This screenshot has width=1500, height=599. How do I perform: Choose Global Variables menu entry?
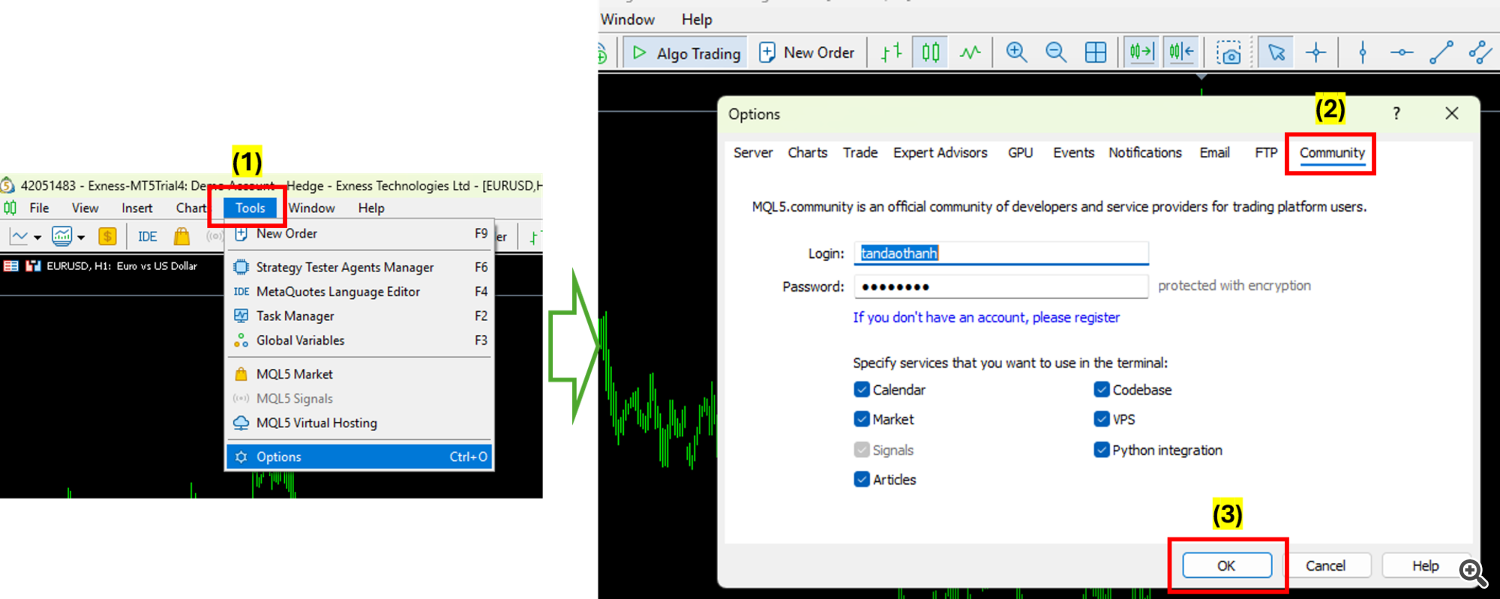[360, 340]
